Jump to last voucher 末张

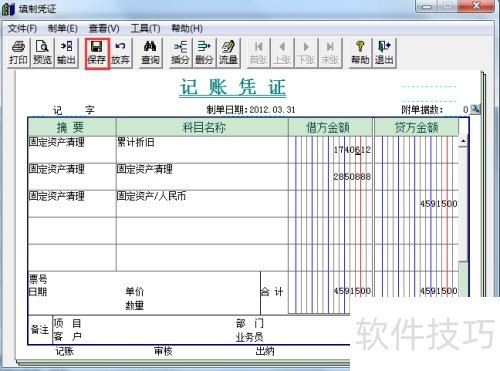click(x=330, y=53)
